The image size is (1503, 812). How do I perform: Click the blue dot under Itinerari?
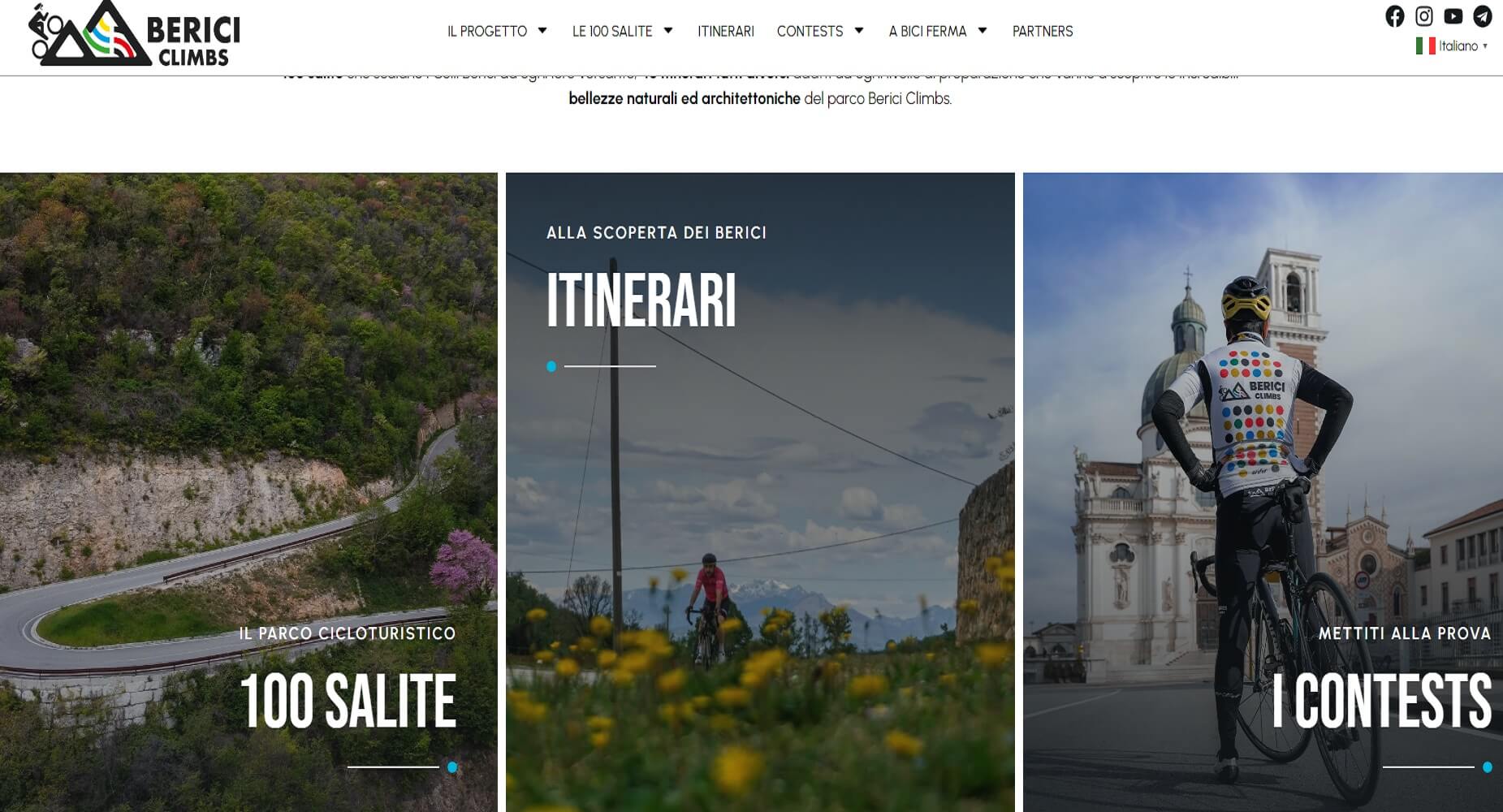coord(551,367)
